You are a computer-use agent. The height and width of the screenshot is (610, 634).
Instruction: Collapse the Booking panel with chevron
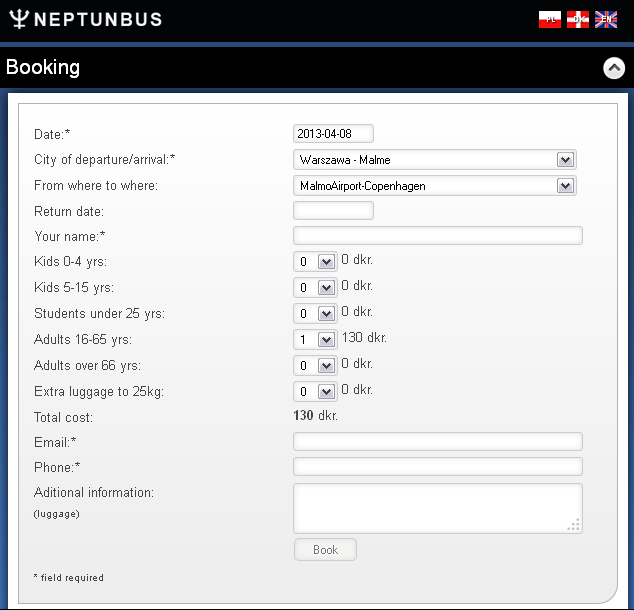[614, 68]
